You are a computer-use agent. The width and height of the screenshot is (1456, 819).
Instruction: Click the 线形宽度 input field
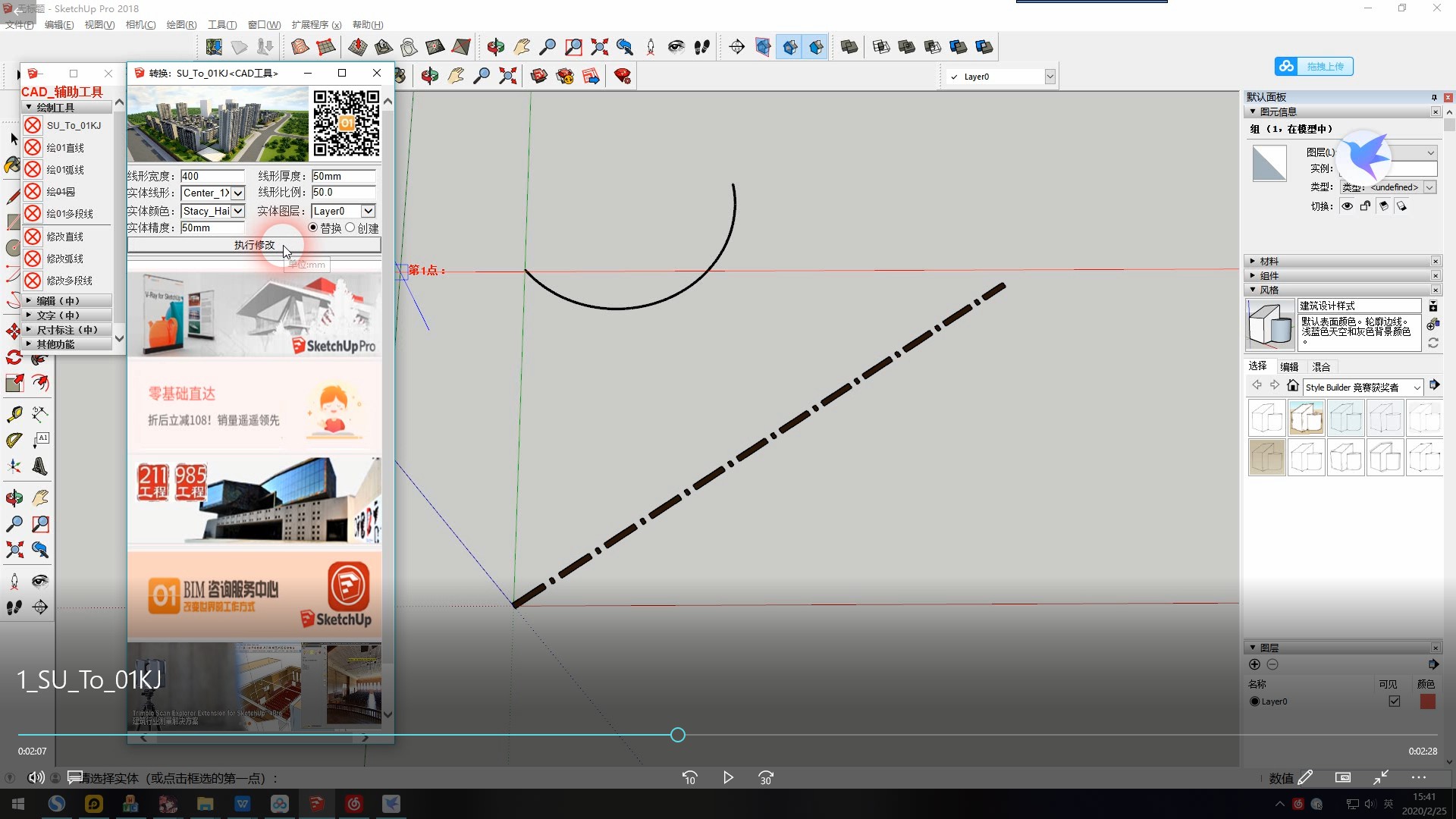[212, 176]
